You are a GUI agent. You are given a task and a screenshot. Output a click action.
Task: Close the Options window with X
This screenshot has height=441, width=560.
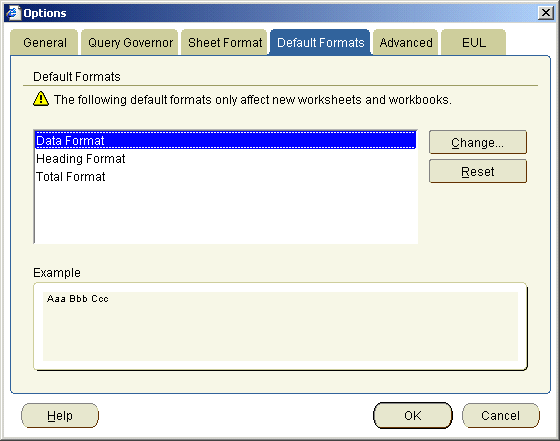(546, 13)
